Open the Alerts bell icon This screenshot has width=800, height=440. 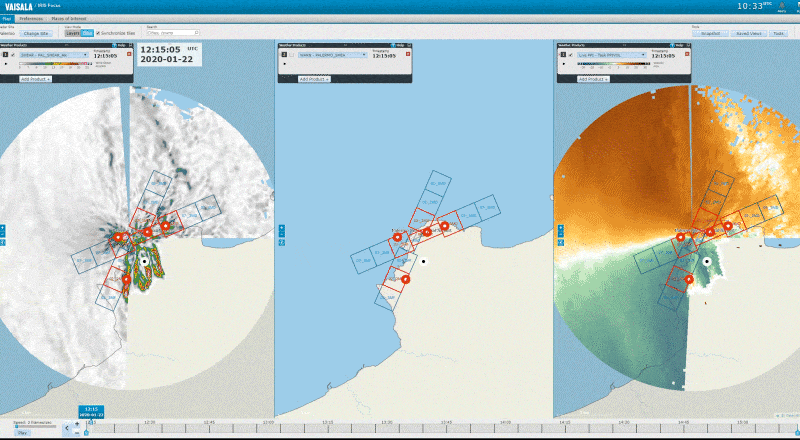coord(781,7)
